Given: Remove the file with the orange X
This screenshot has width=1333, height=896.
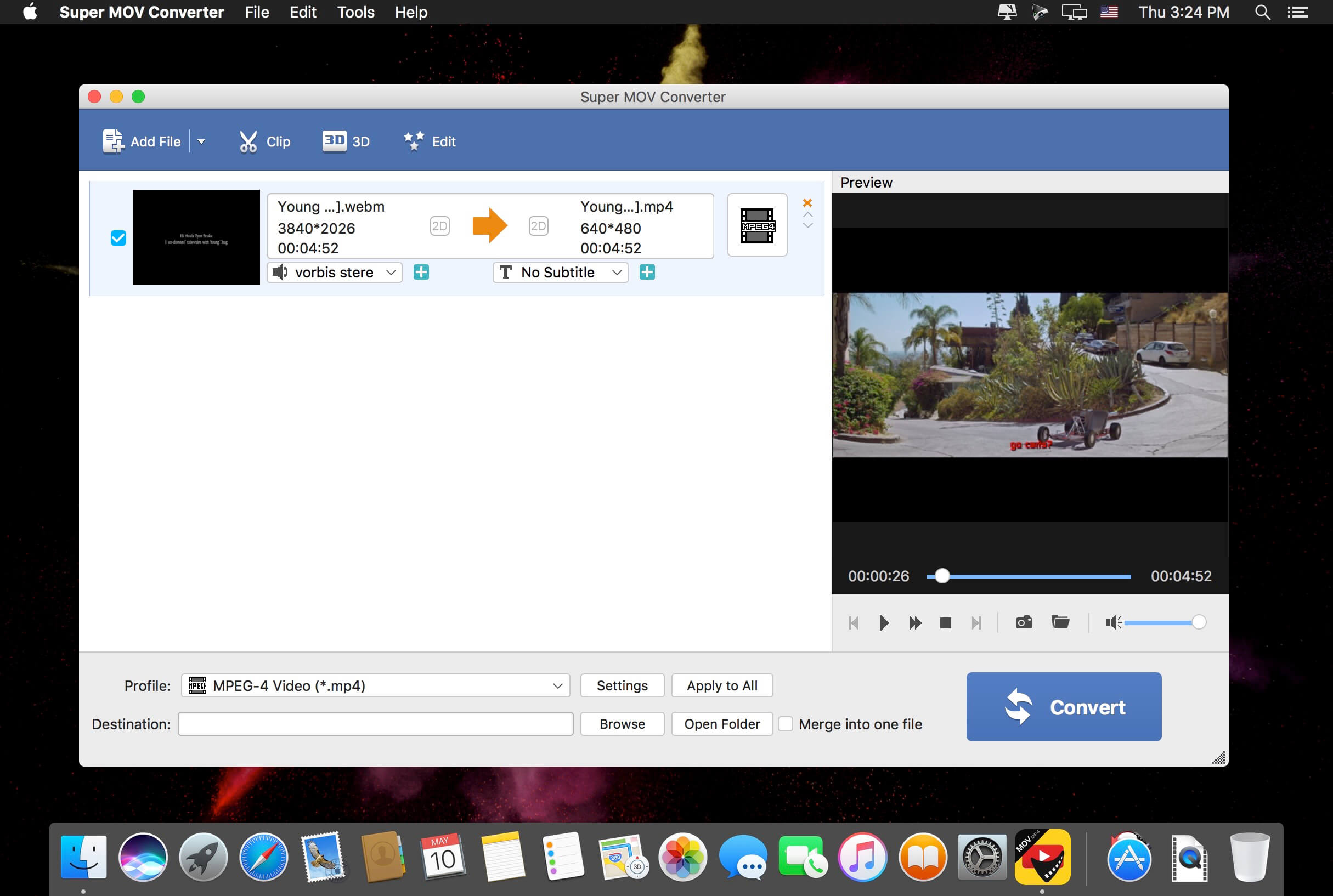Looking at the screenshot, I should click(x=807, y=203).
